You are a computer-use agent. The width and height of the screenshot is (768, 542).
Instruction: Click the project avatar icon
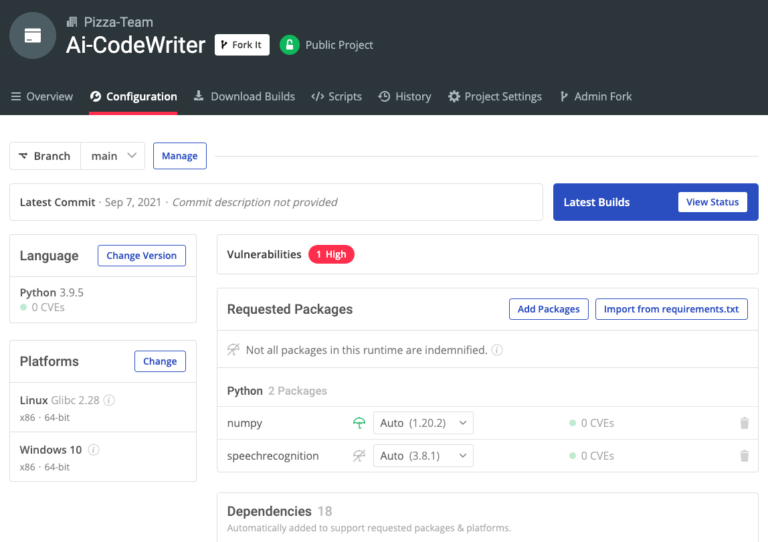33,35
